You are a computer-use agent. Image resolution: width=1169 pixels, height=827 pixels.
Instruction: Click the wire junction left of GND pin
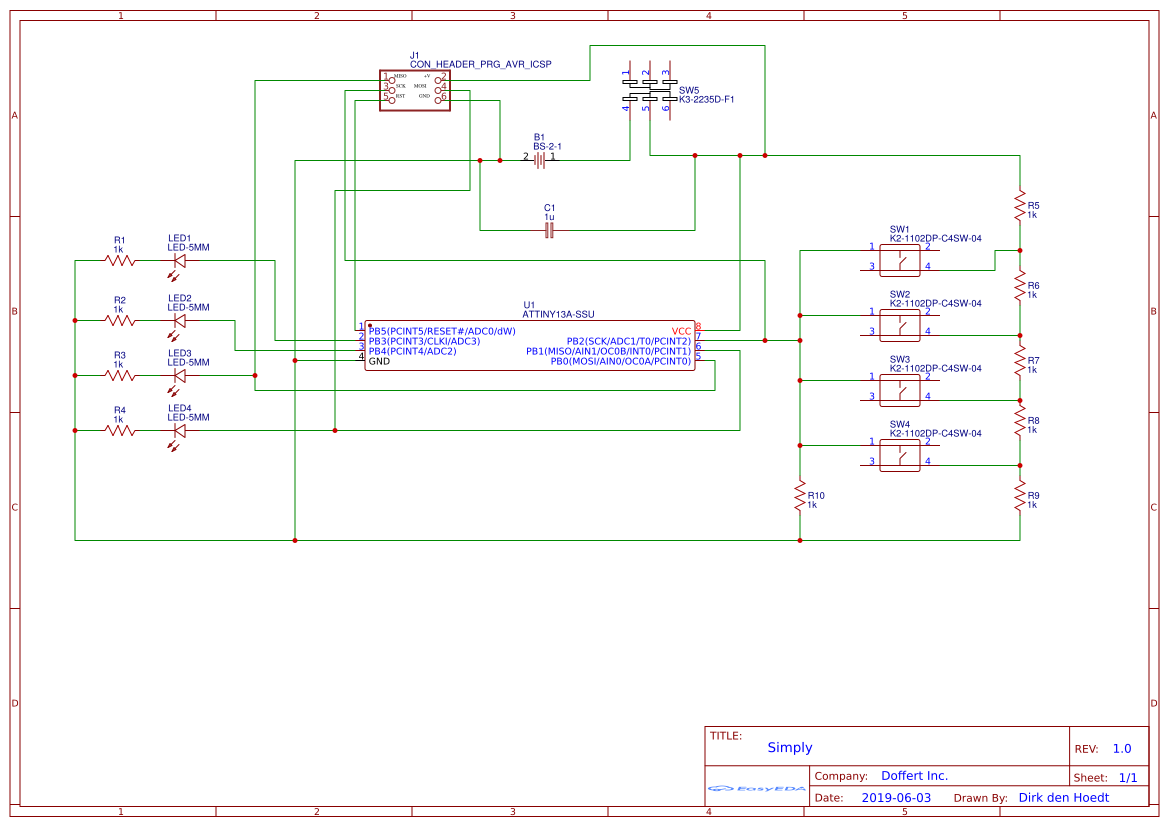click(x=295, y=361)
